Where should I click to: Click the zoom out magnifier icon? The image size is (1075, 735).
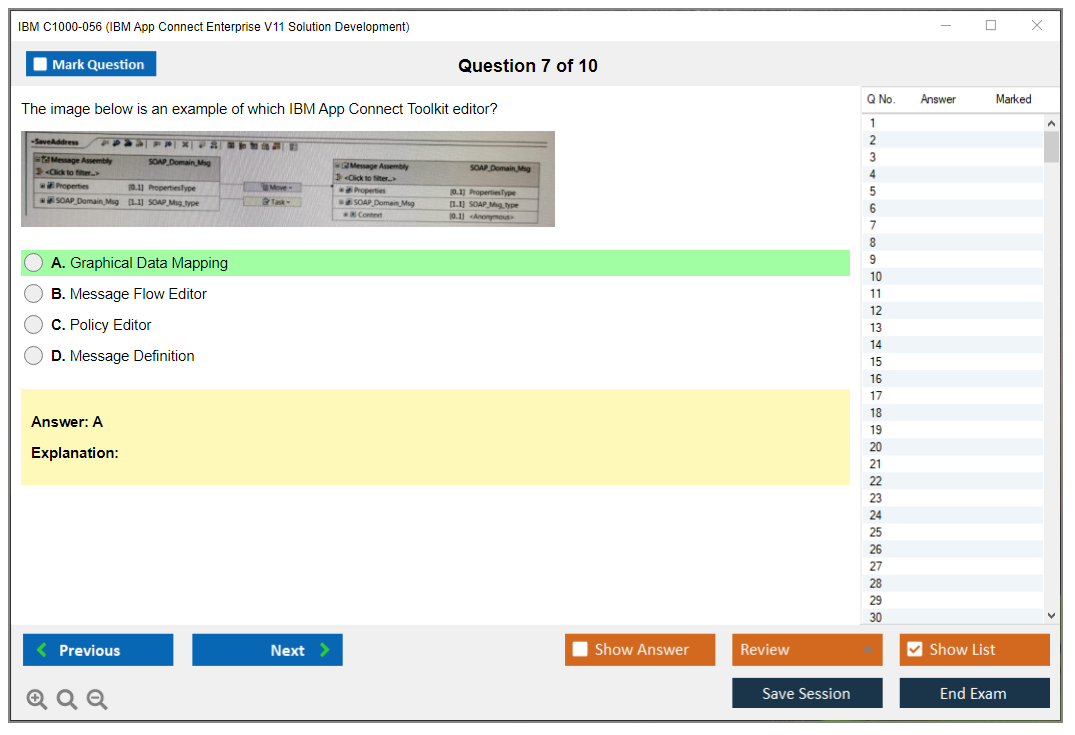click(97, 700)
